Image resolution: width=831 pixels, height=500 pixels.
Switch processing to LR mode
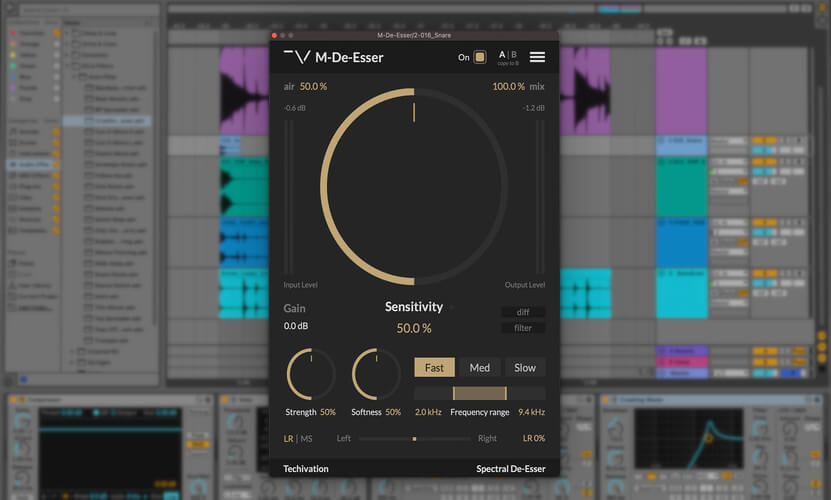pyautogui.click(x=288, y=438)
